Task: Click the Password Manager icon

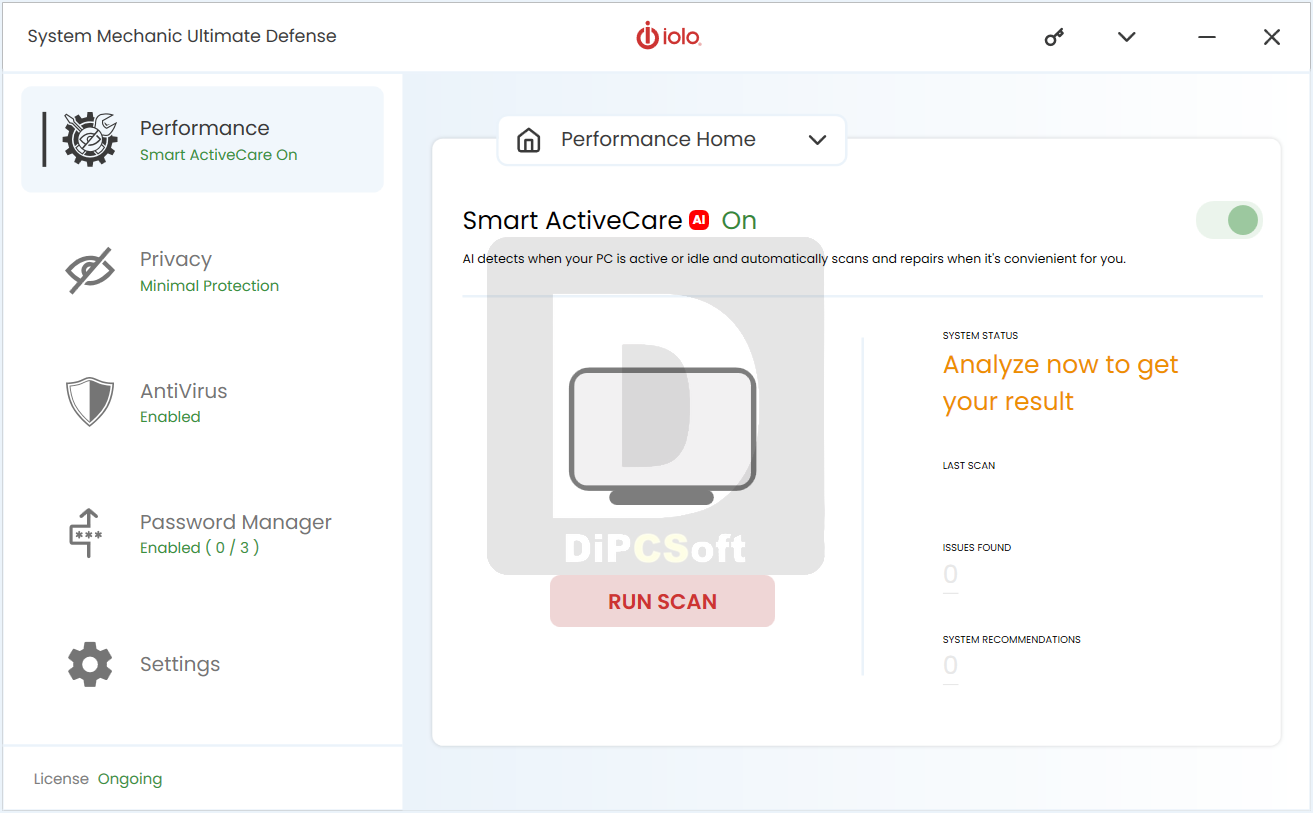Action: 86,533
